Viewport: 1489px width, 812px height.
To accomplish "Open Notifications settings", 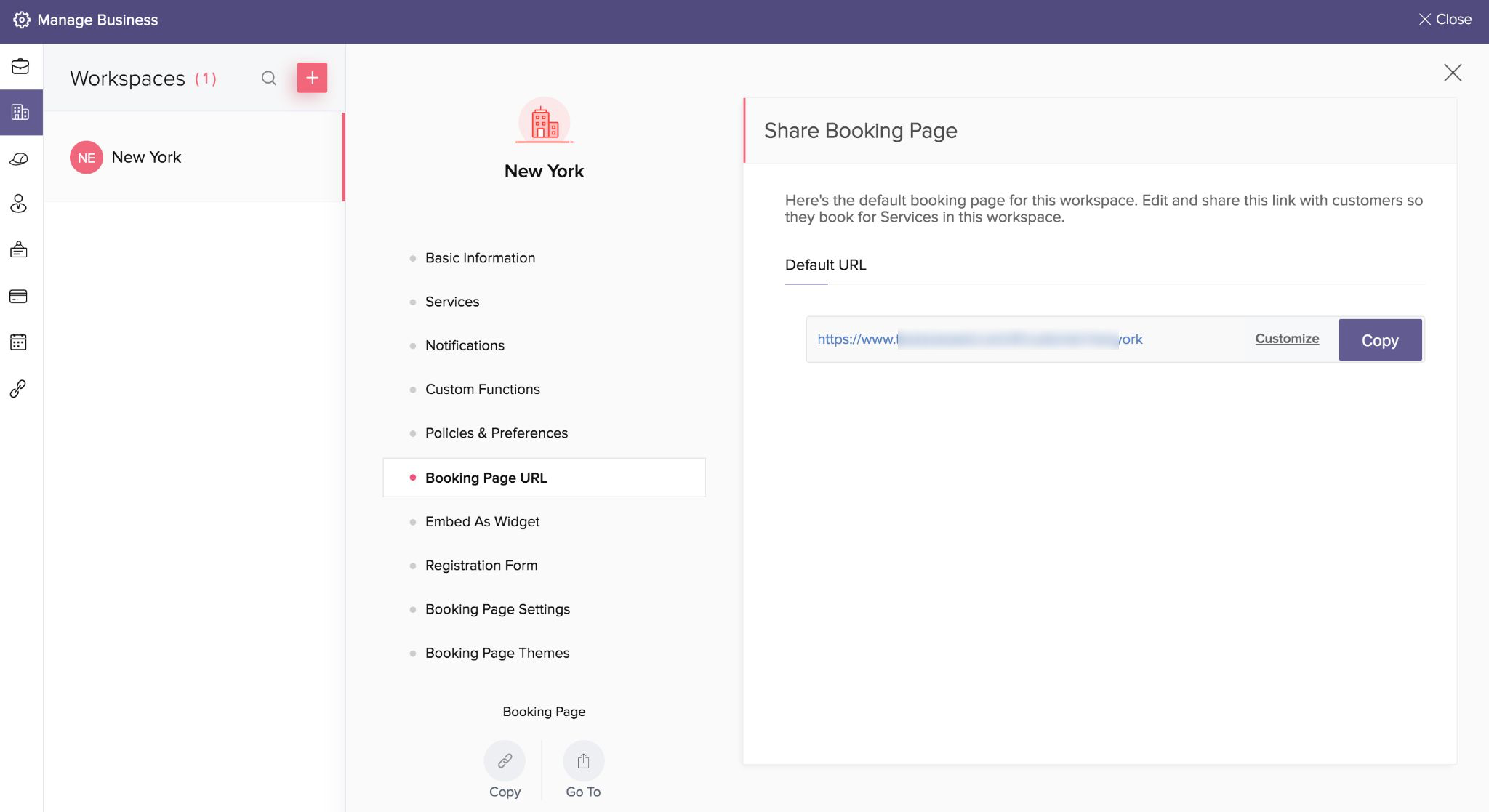I will (465, 345).
